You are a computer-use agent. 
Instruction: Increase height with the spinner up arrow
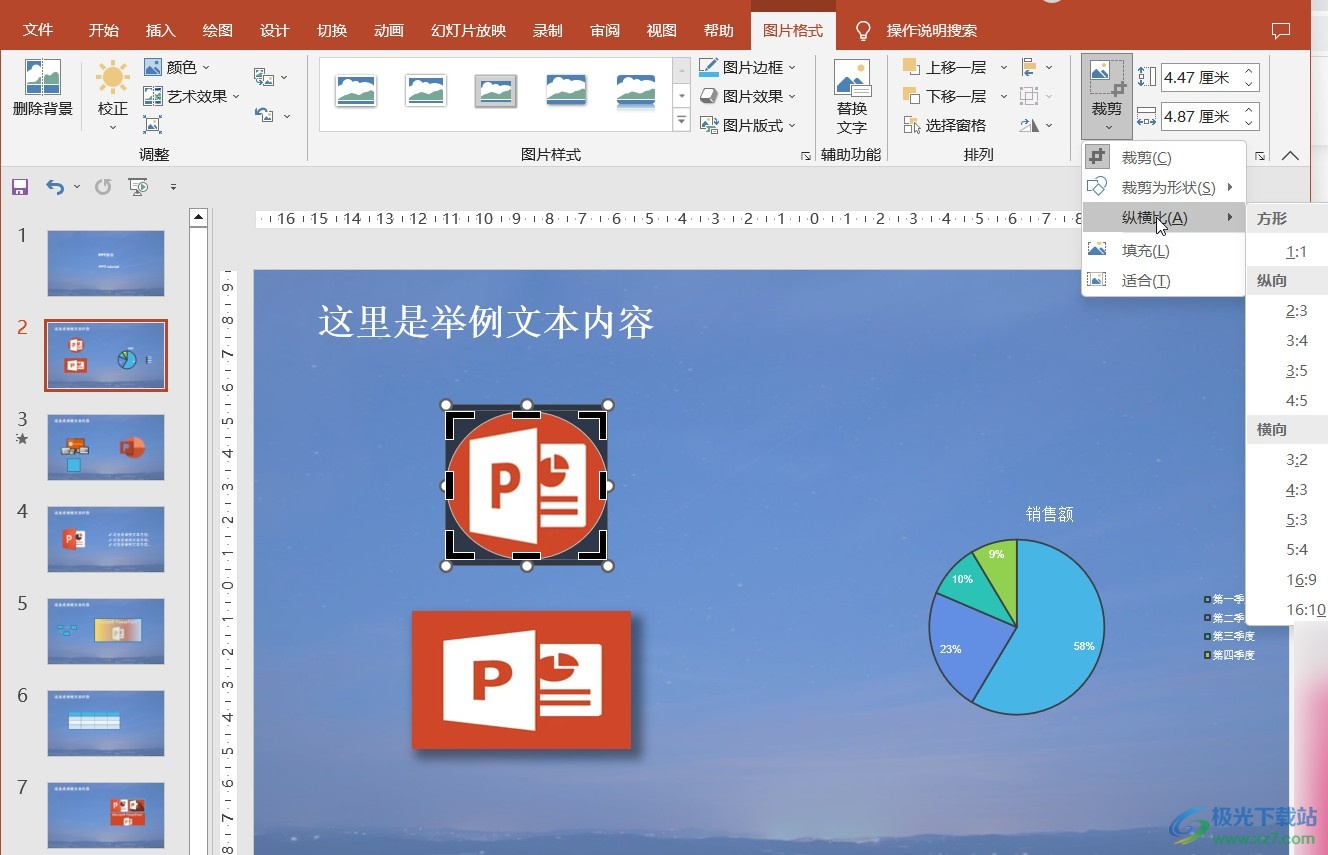(1249, 71)
